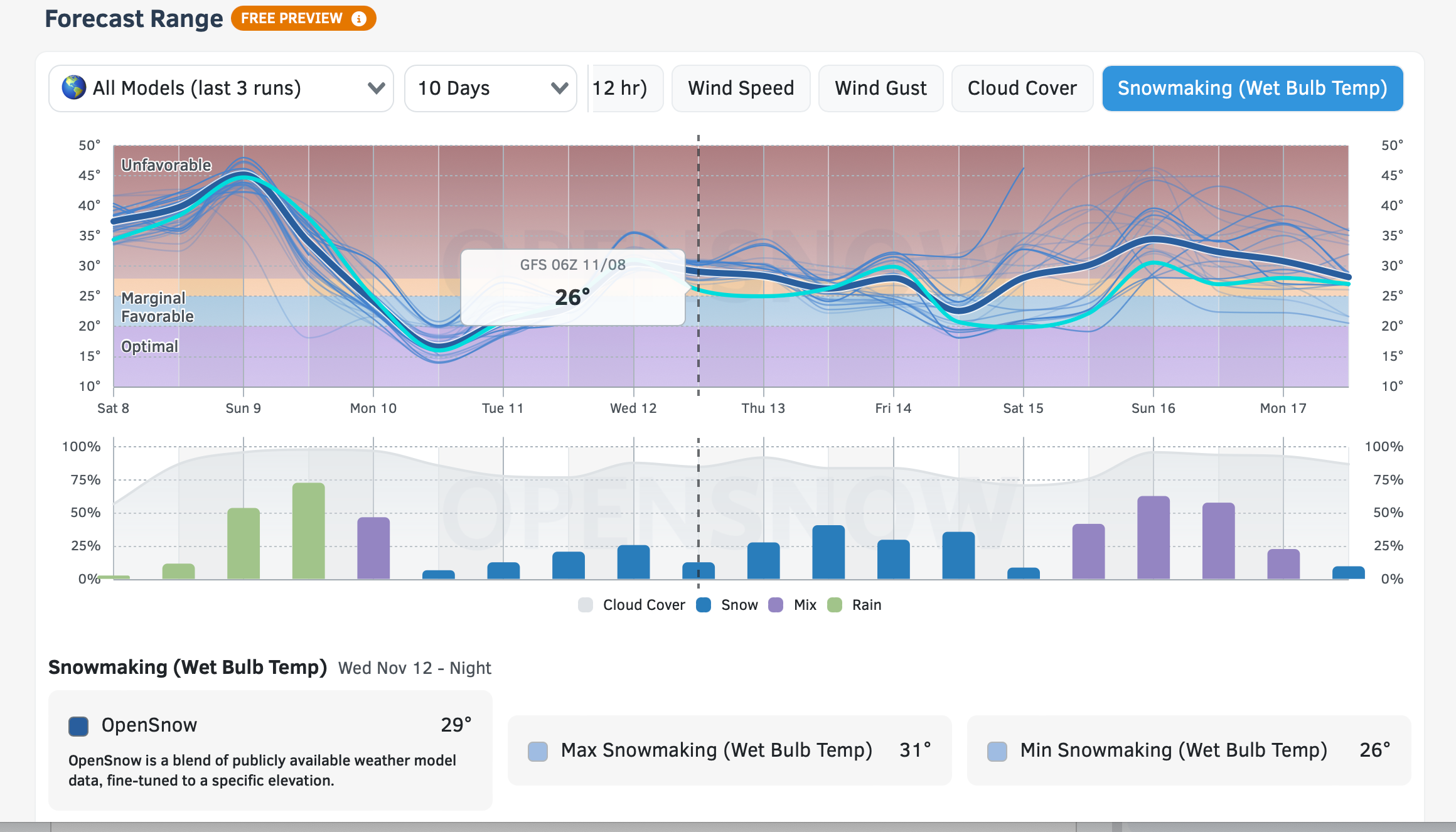
Task: Click the dark blue OpenSnow color swatch
Action: point(78,727)
